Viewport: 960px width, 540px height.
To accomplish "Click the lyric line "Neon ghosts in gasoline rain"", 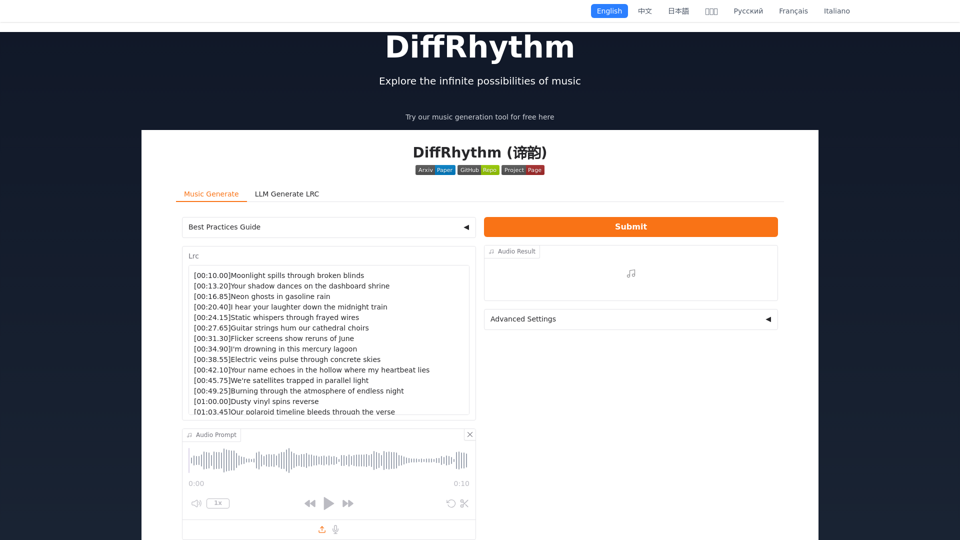I will 280,296.
